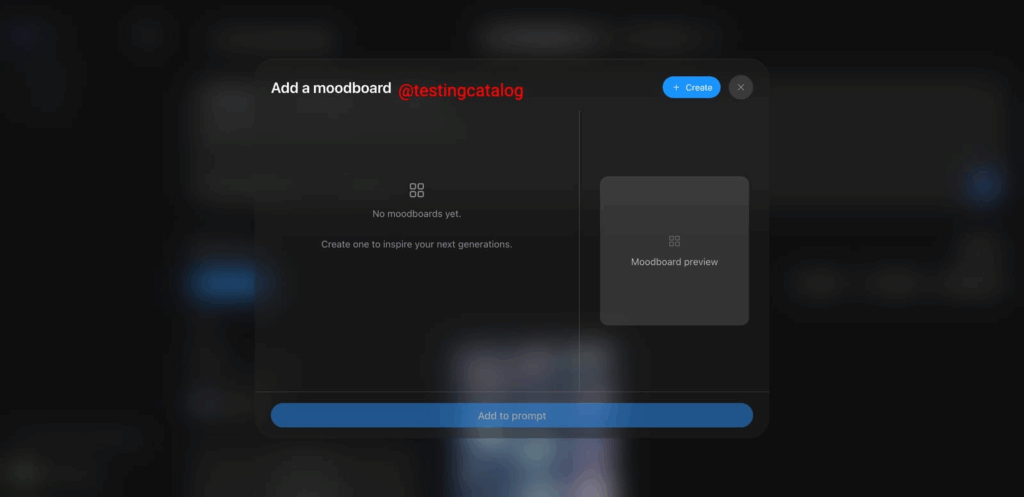The width and height of the screenshot is (1024, 497).
Task: Click the Add to prompt button
Action: click(x=511, y=415)
